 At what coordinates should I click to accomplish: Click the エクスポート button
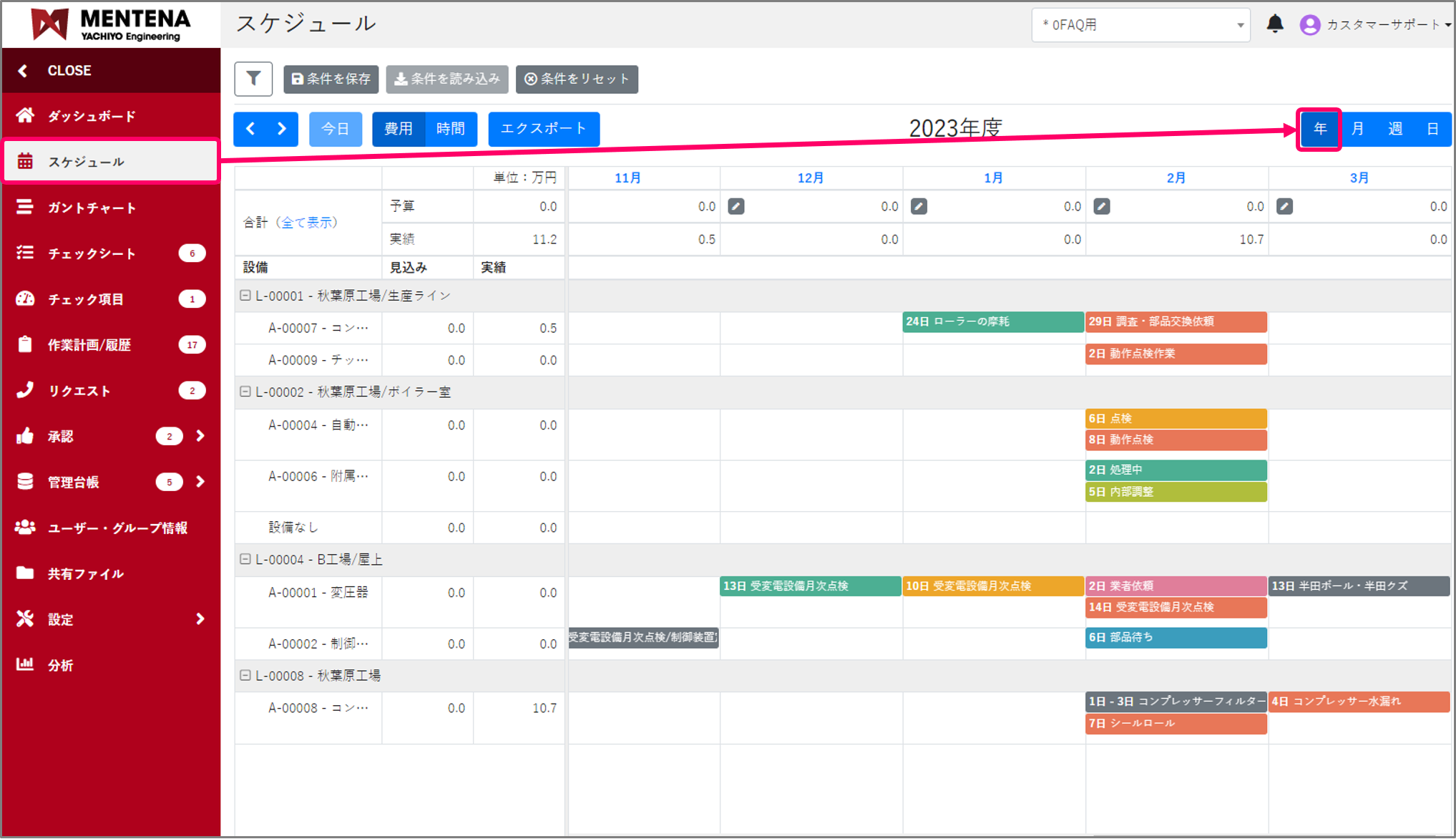click(544, 129)
